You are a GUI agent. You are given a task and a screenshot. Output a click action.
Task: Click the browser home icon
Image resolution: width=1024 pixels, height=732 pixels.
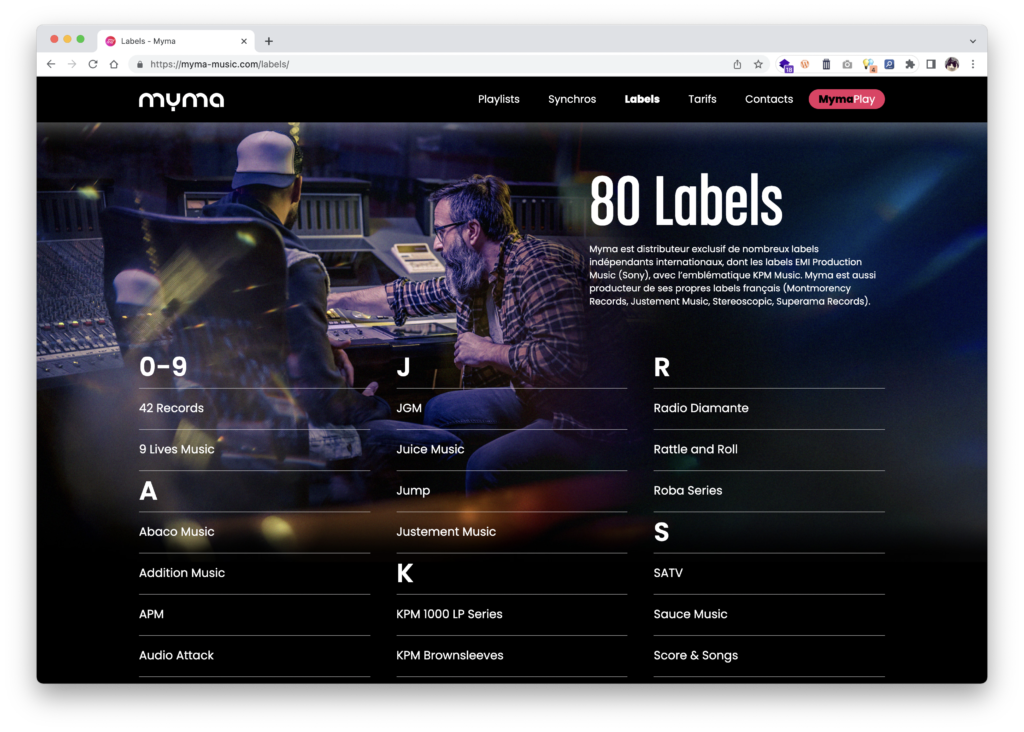114,64
